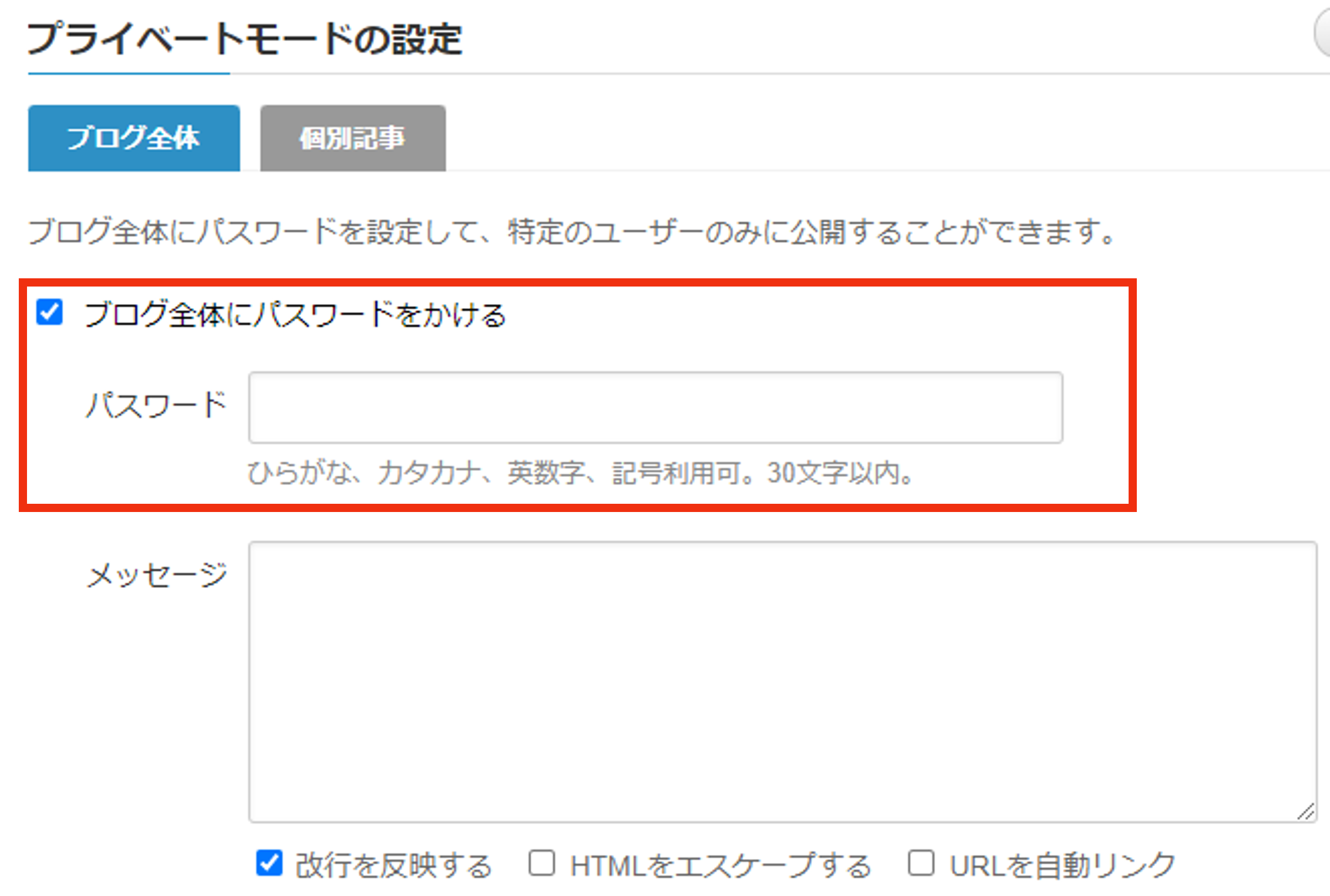
Task: Click the メッセージ field label
Action: coord(157,574)
